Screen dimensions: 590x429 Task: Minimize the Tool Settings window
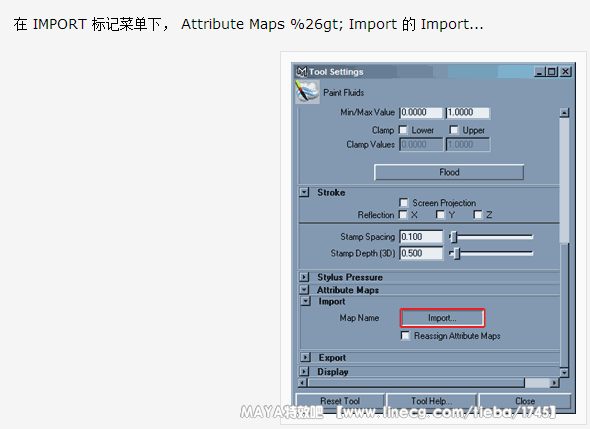coord(540,72)
